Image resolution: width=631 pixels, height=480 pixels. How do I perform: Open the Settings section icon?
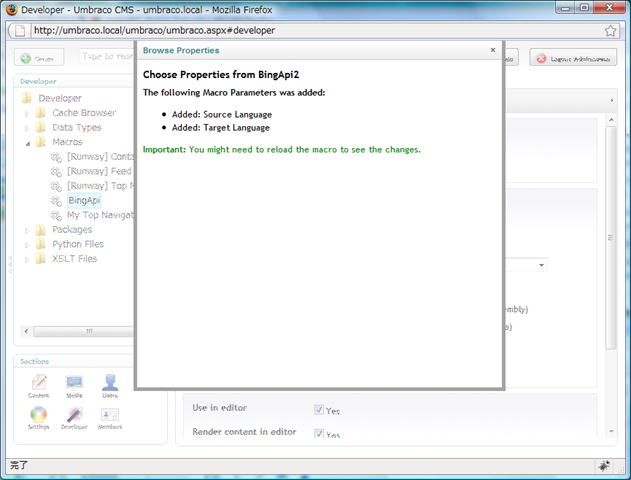coord(38,414)
